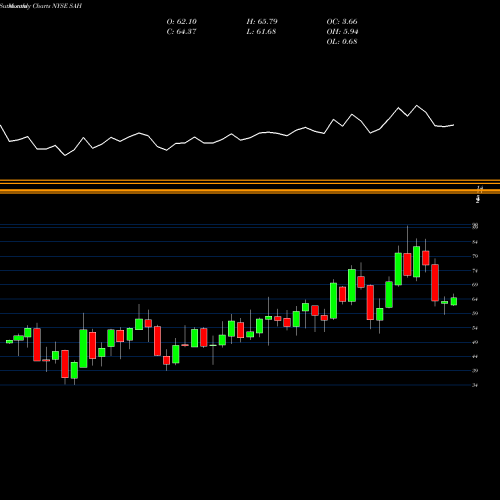
Task: Select the close price value 'C: 64.37'
Action: click(181, 31)
